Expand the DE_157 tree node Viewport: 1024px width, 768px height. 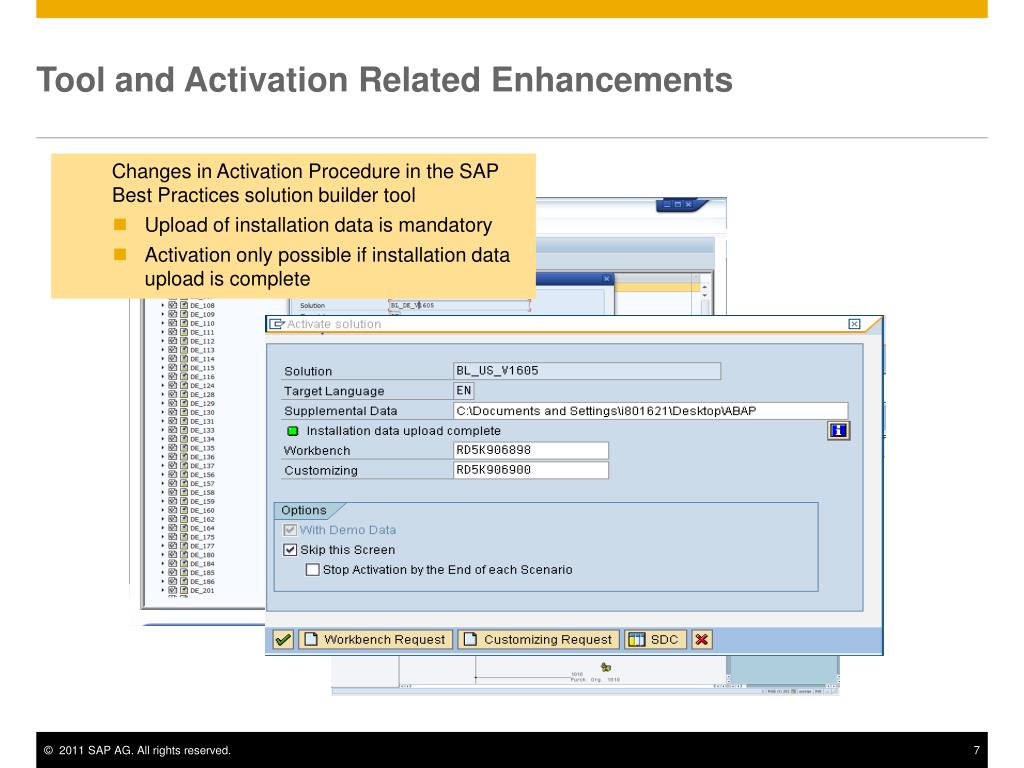pyautogui.click(x=163, y=484)
